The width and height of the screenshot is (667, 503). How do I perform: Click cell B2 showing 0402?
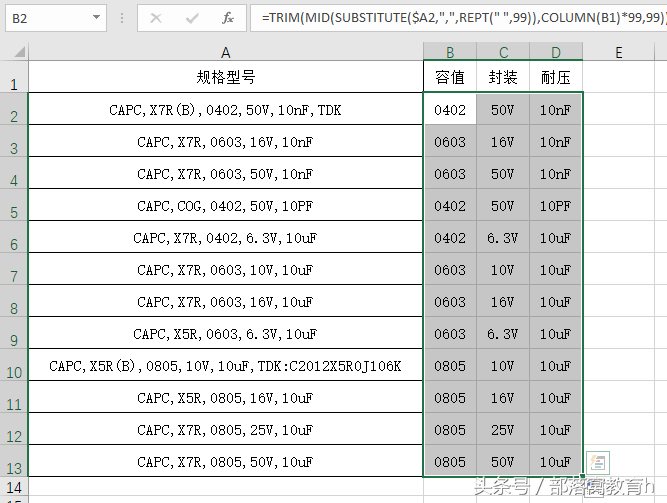tap(450, 109)
